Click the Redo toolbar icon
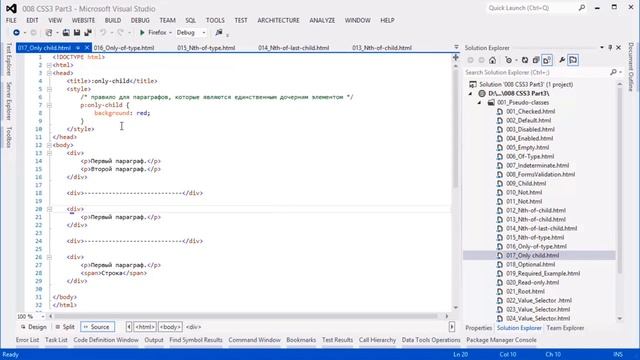640x360 pixels. 120,32
